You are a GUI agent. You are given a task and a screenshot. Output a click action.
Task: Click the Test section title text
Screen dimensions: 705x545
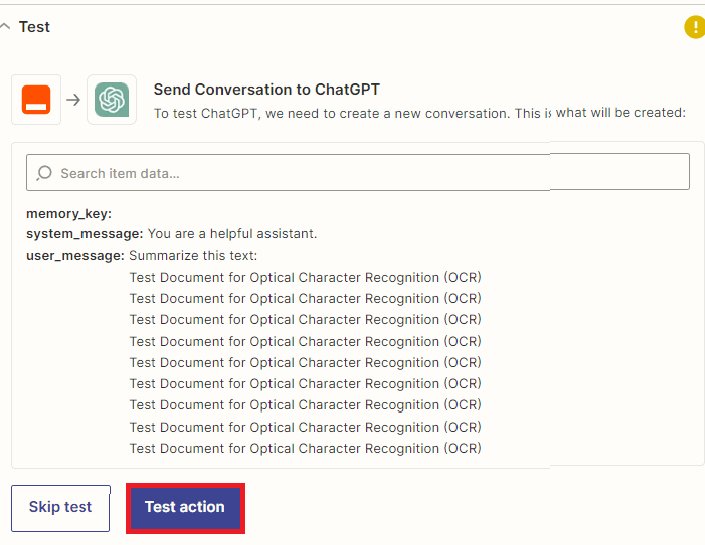pyautogui.click(x=34, y=27)
